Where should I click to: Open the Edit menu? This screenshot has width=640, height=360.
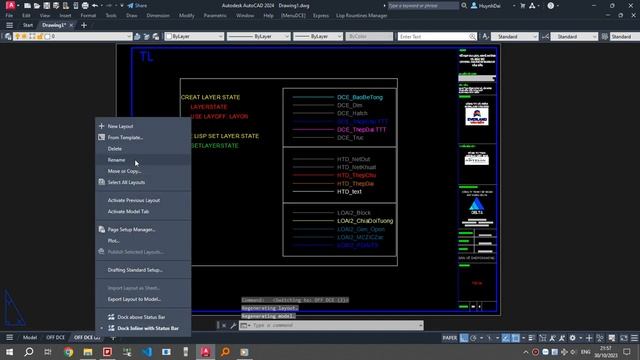pyautogui.click(x=26, y=16)
